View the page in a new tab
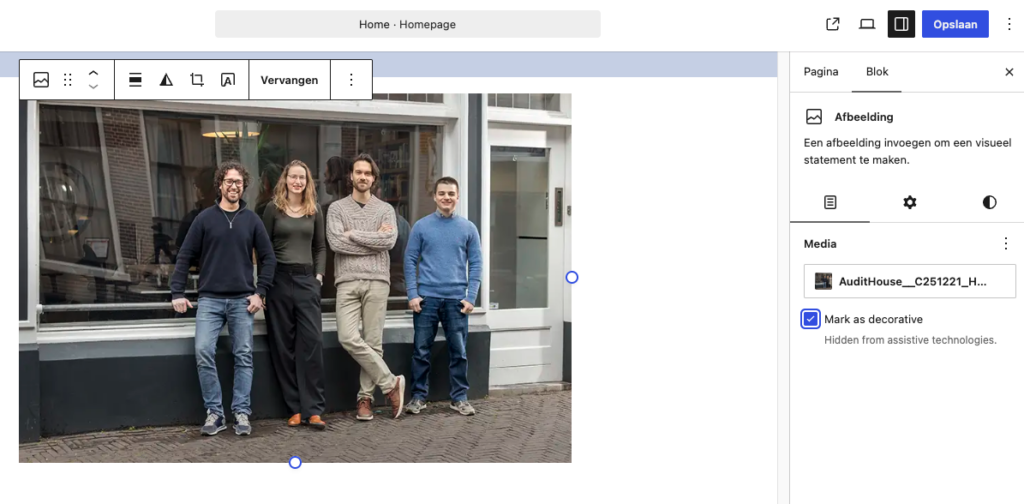Screen dimensions: 1024x504 click(x=833, y=24)
